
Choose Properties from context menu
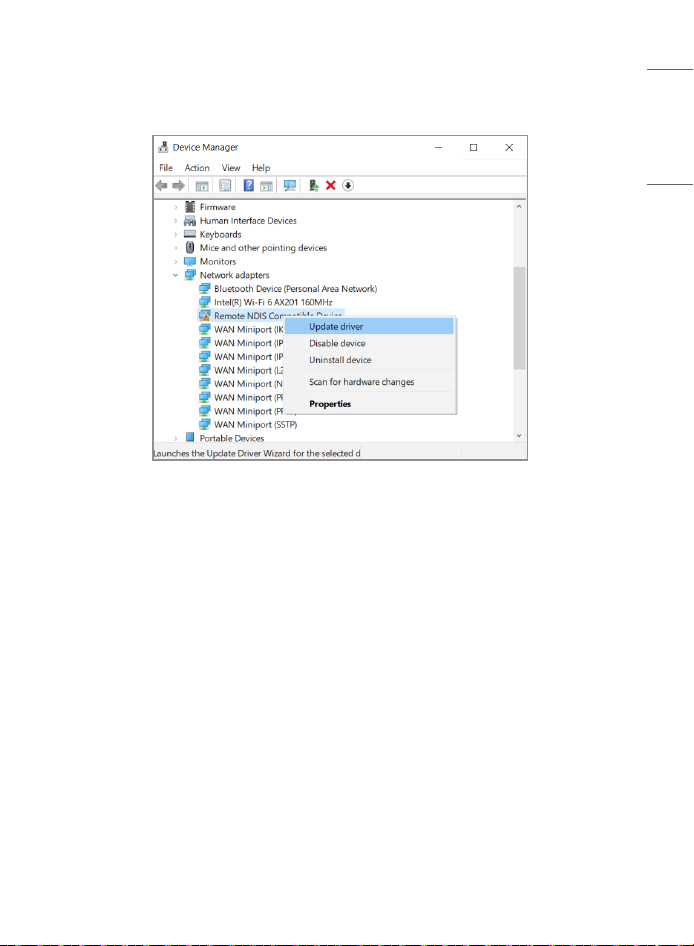(x=369, y=404)
